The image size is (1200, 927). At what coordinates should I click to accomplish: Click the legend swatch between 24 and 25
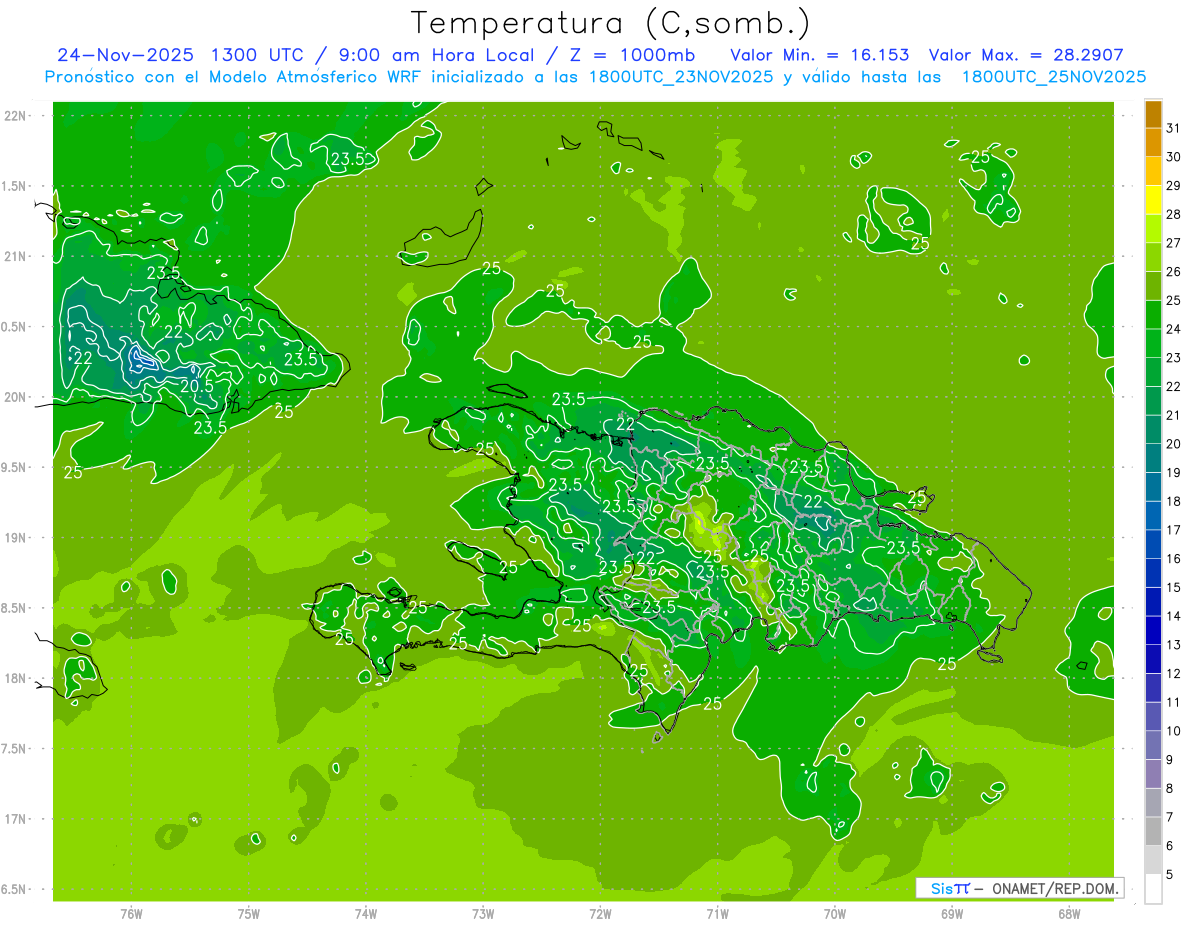1153,315
